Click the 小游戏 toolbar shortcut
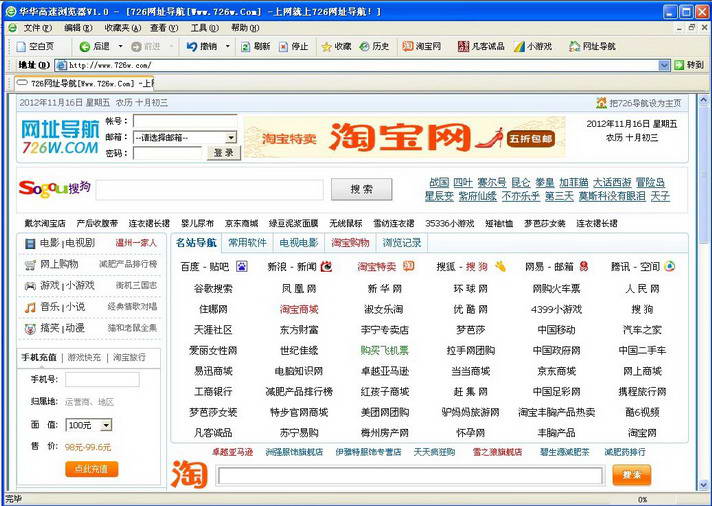Image resolution: width=712 pixels, height=506 pixels. tap(533, 46)
